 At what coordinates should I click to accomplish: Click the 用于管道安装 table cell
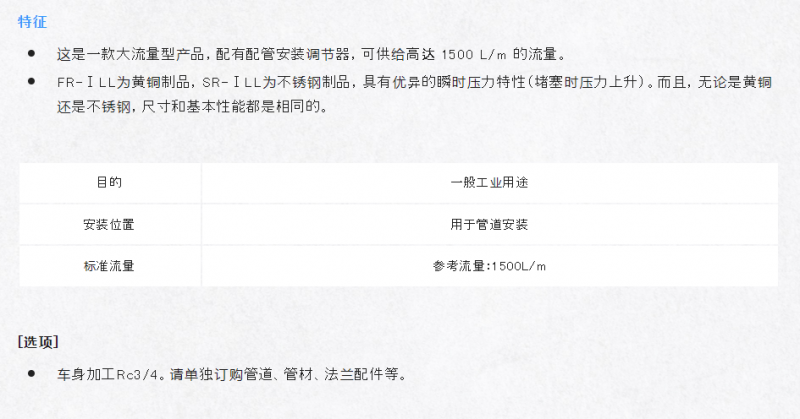pyautogui.click(x=489, y=225)
